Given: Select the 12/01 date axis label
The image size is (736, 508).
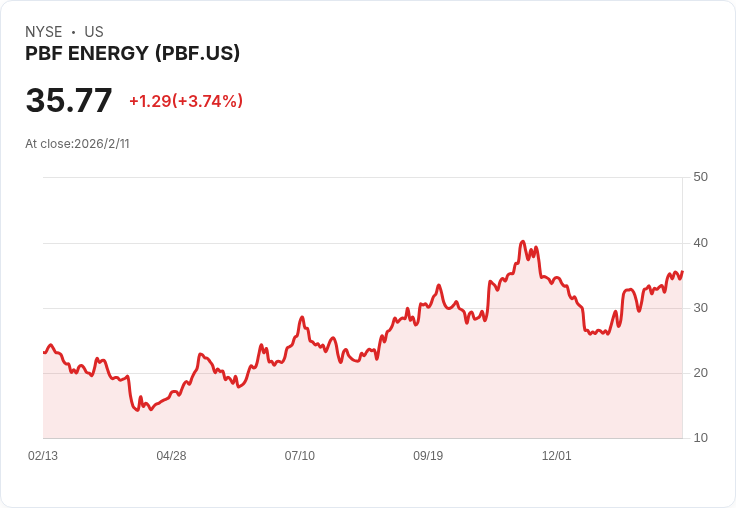Looking at the screenshot, I should click(556, 455).
